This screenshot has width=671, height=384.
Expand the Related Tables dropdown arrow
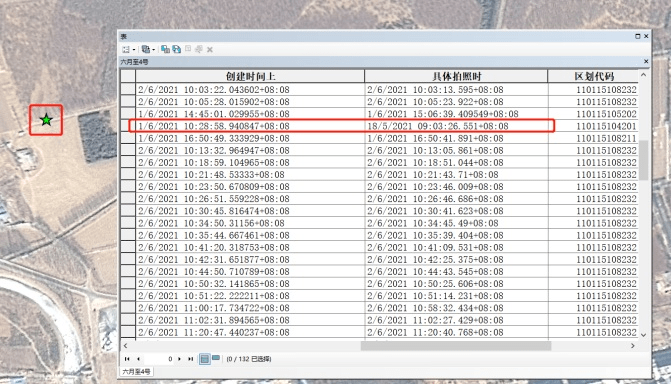(153, 50)
